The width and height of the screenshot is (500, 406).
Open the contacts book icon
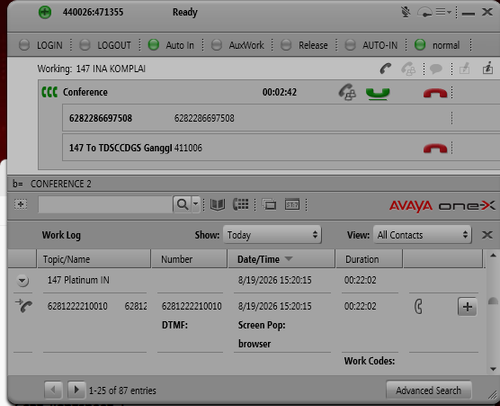(x=217, y=204)
